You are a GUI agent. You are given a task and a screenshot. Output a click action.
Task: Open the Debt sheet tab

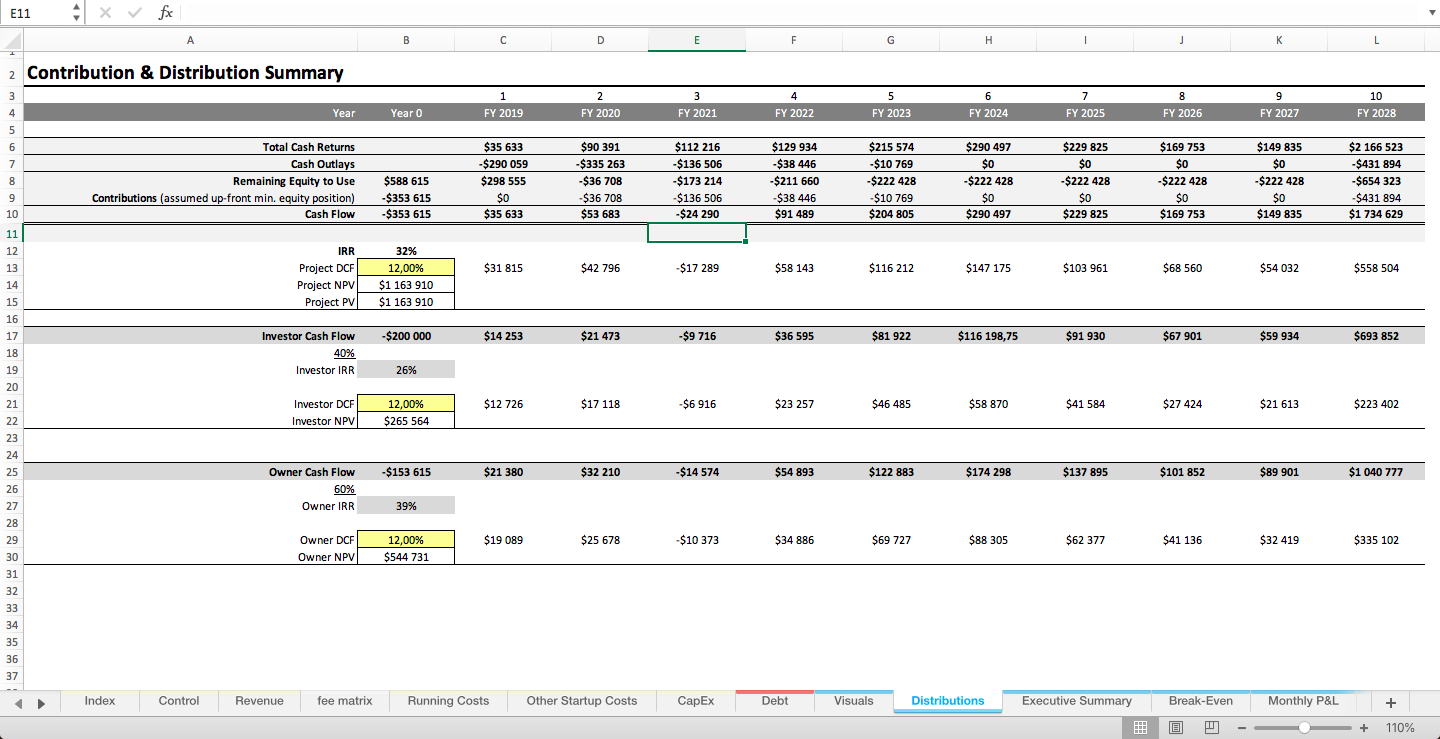(x=774, y=701)
